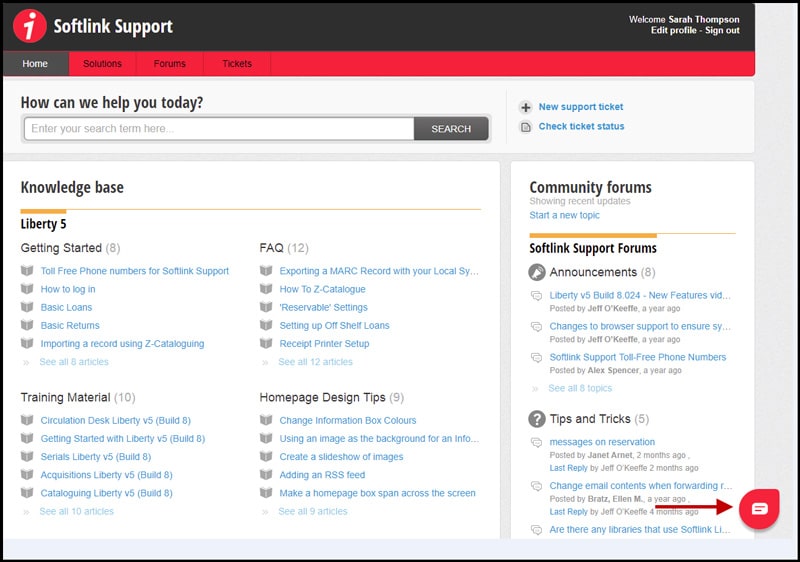Click book icon next to Adding an RSS feed

click(266, 475)
